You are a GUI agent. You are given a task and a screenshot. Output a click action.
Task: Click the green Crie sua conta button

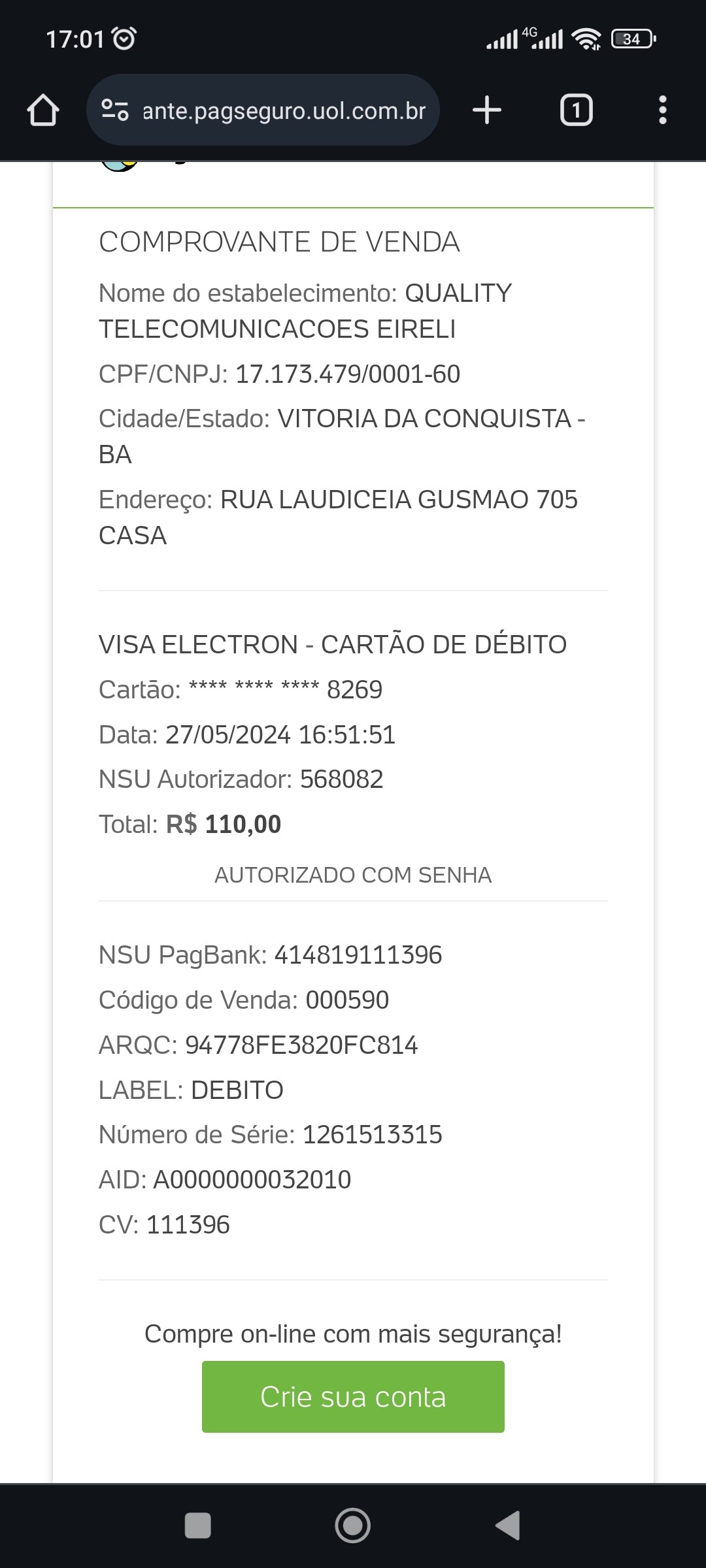[353, 1397]
